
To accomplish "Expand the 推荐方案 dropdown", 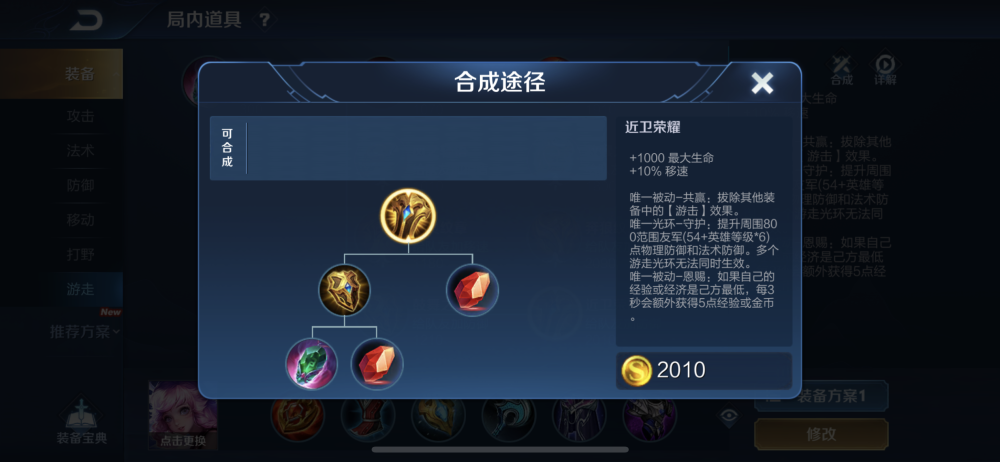I will [x=85, y=332].
